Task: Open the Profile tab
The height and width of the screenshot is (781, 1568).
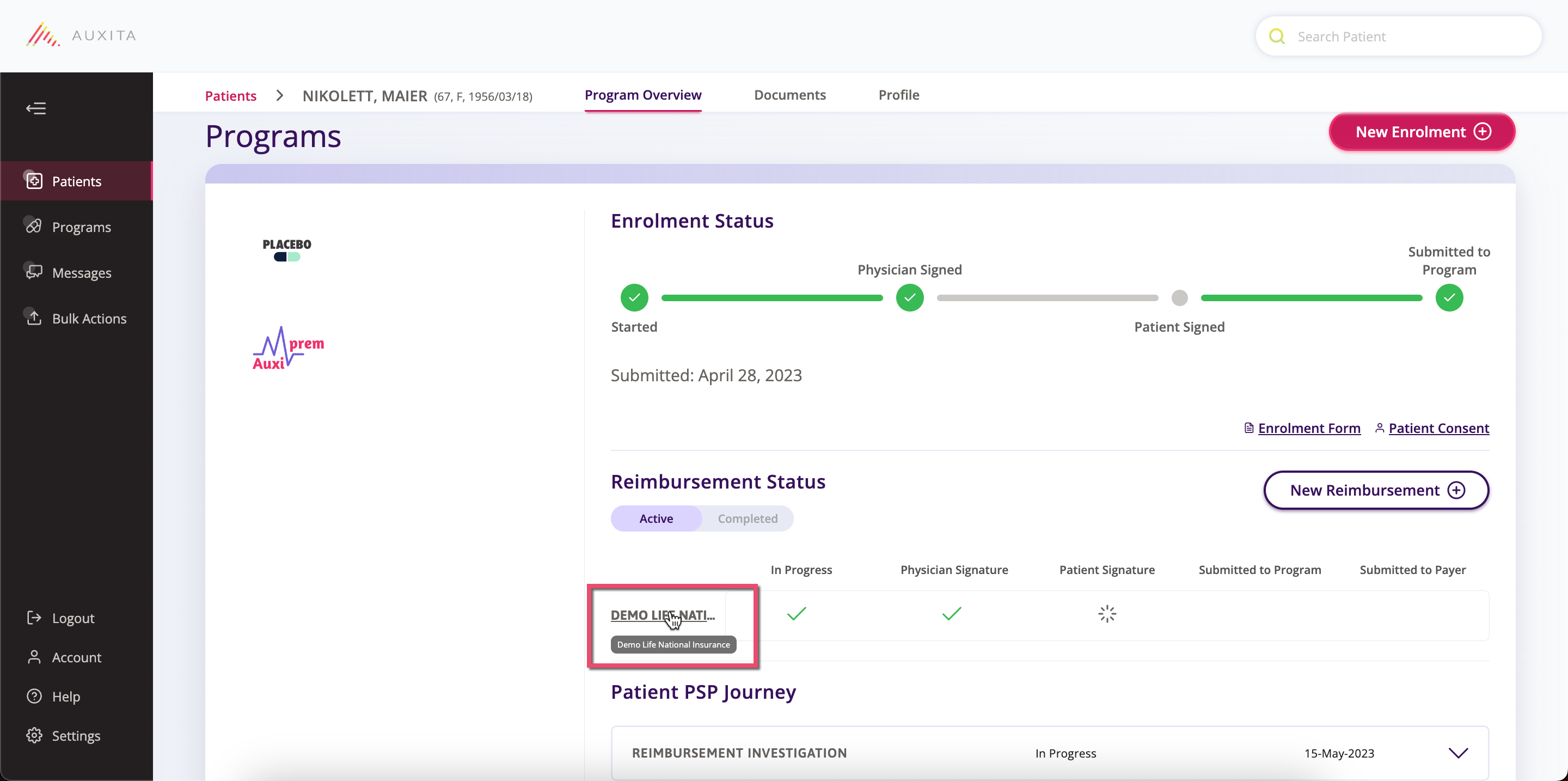Action: click(x=898, y=95)
